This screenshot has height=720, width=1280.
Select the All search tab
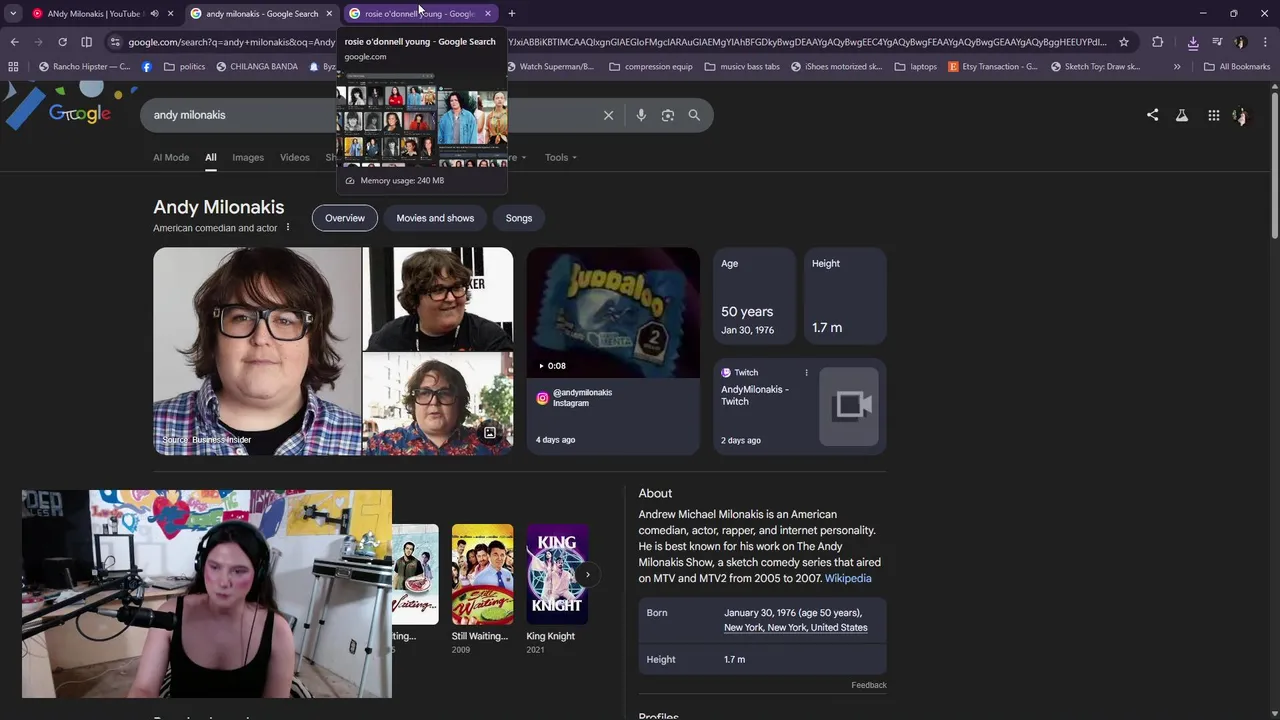coord(211,157)
